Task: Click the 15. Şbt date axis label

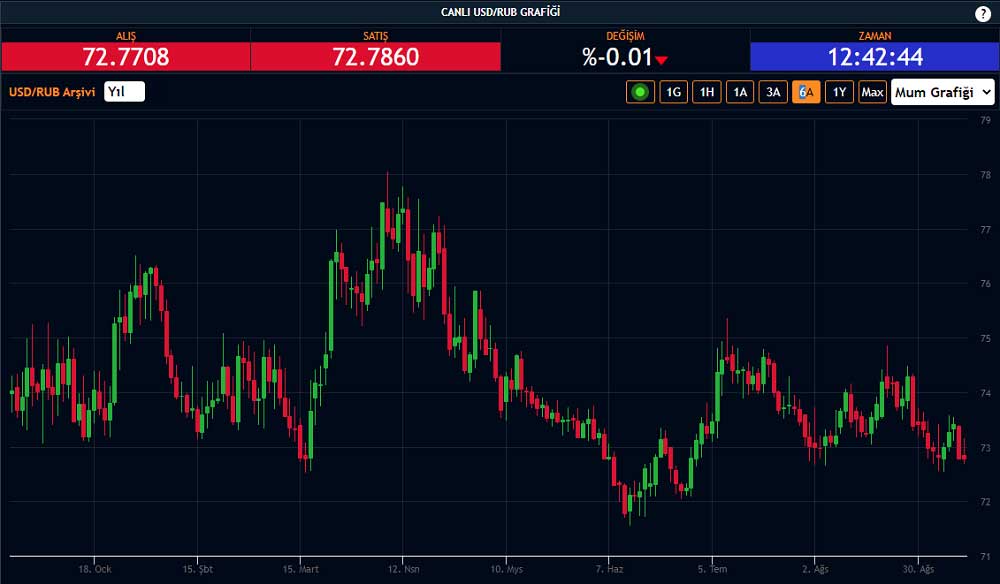Action: pos(198,569)
